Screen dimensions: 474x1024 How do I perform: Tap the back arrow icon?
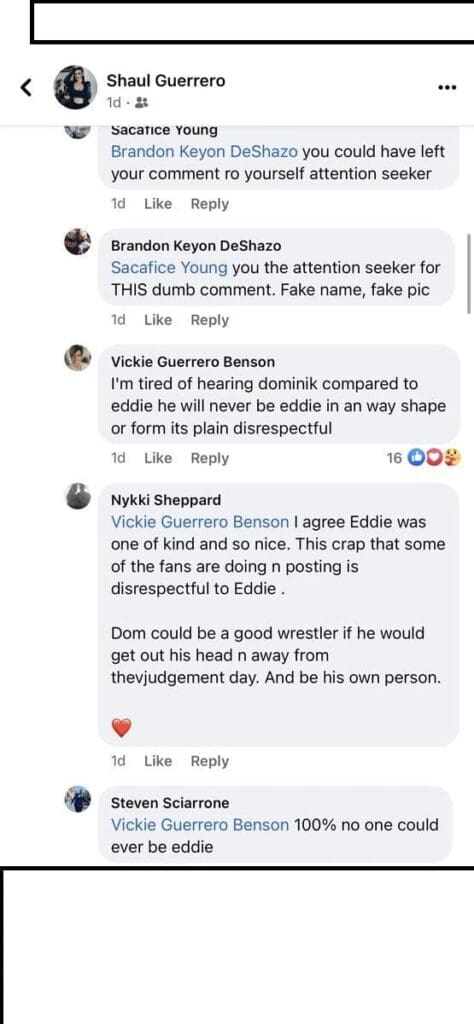[26, 87]
